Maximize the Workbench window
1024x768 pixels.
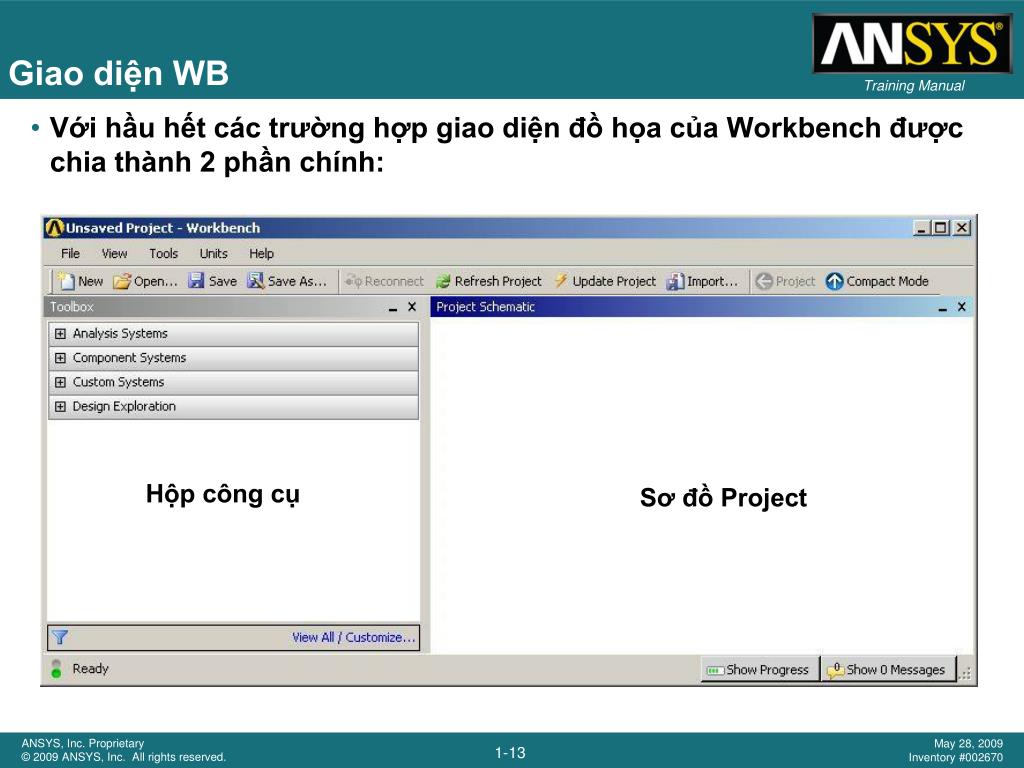[941, 228]
